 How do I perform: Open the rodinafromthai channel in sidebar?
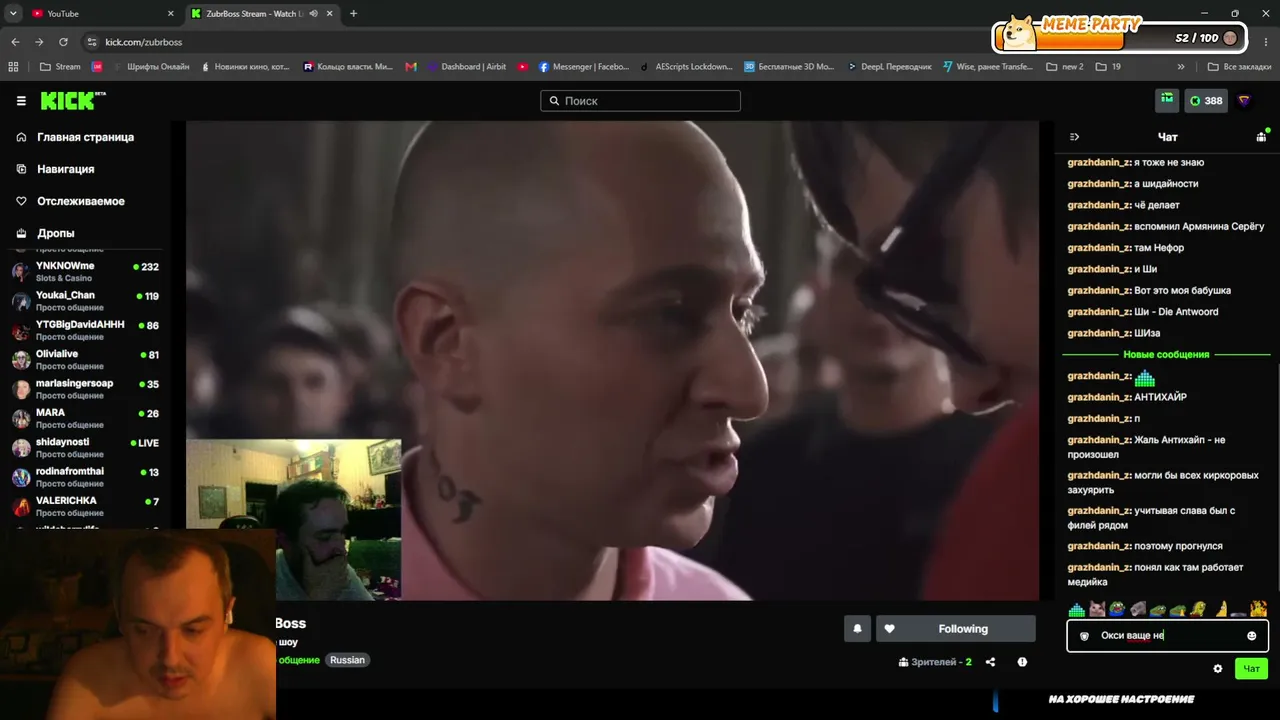point(86,477)
